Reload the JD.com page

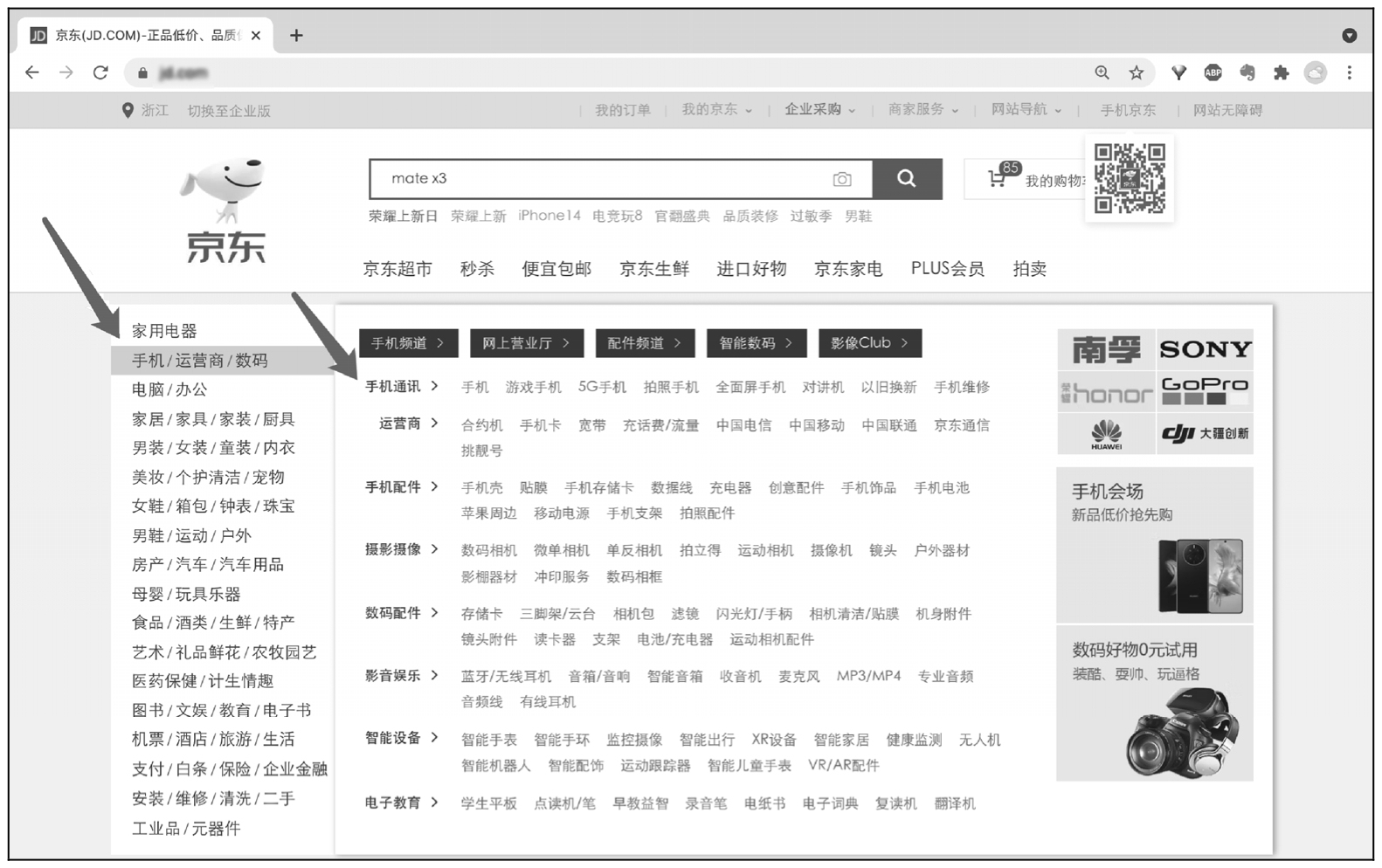(100, 72)
